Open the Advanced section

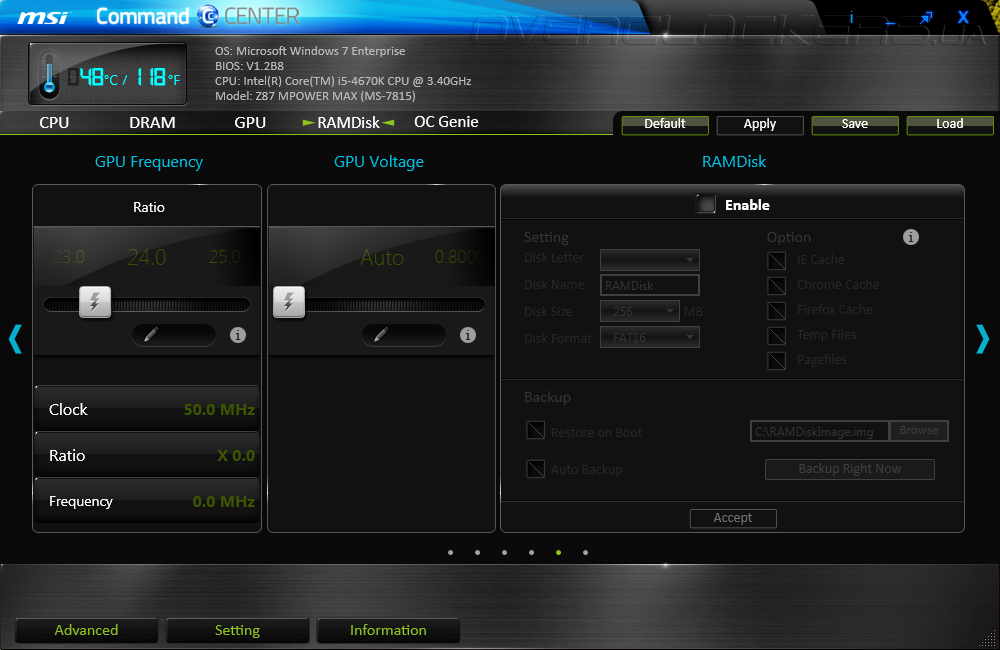coord(87,630)
